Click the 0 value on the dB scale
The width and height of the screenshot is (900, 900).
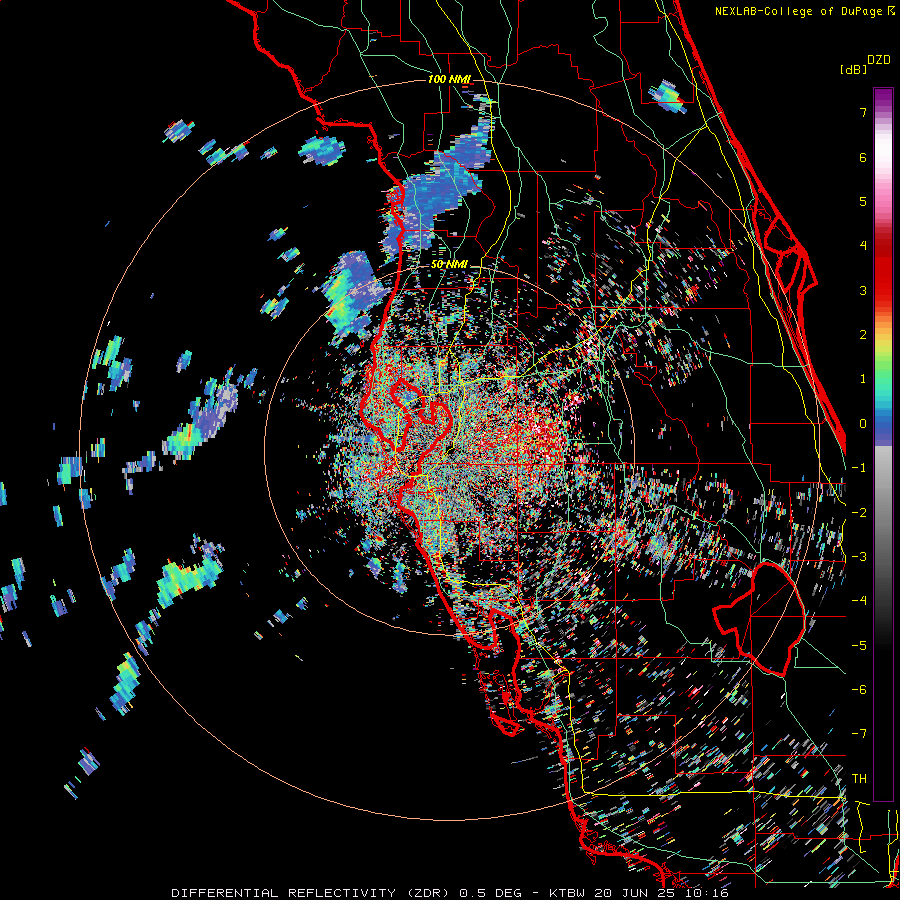pyautogui.click(x=863, y=424)
